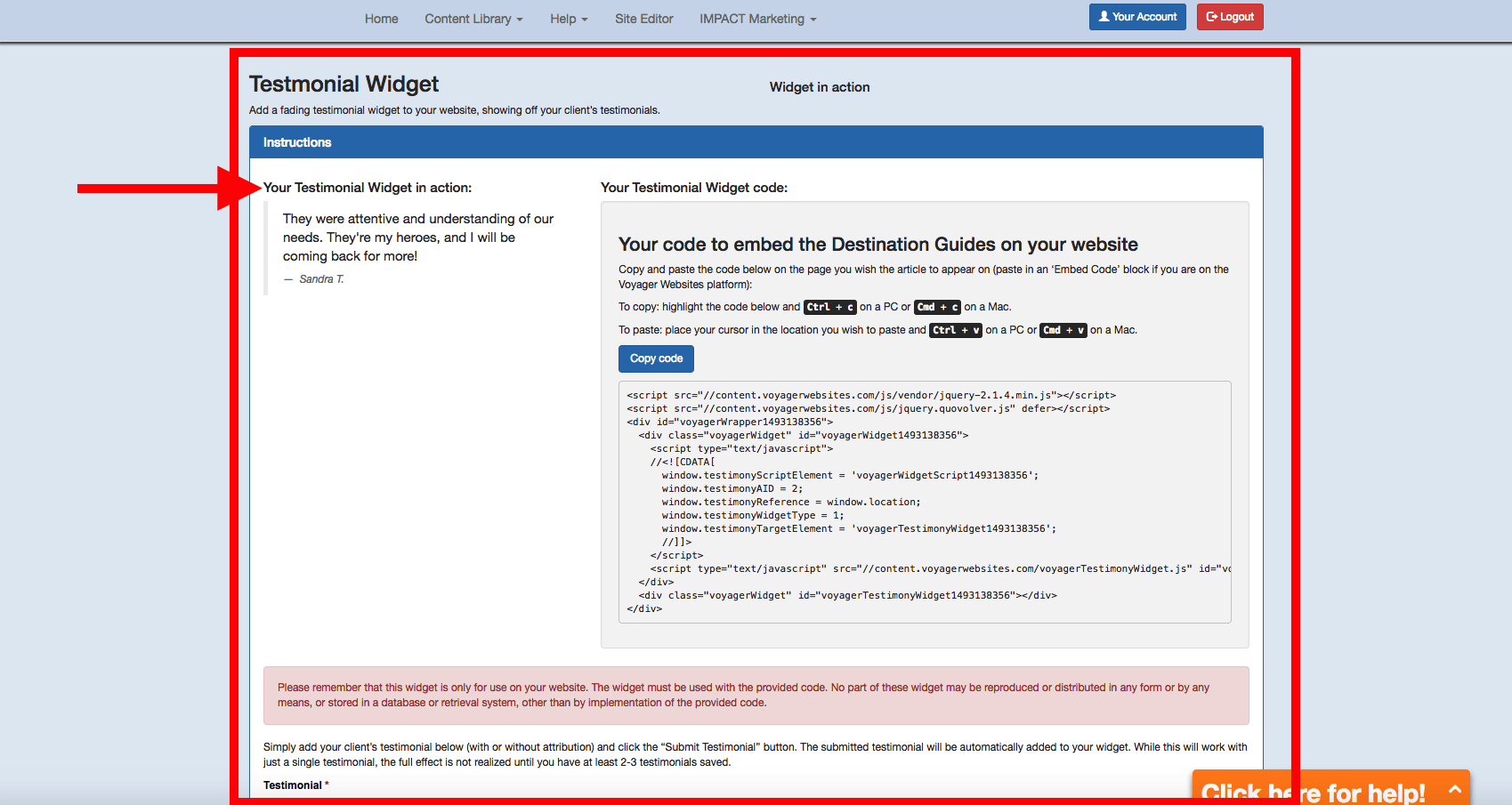
Task: Click the testimonial quote about heroes
Action: point(418,237)
